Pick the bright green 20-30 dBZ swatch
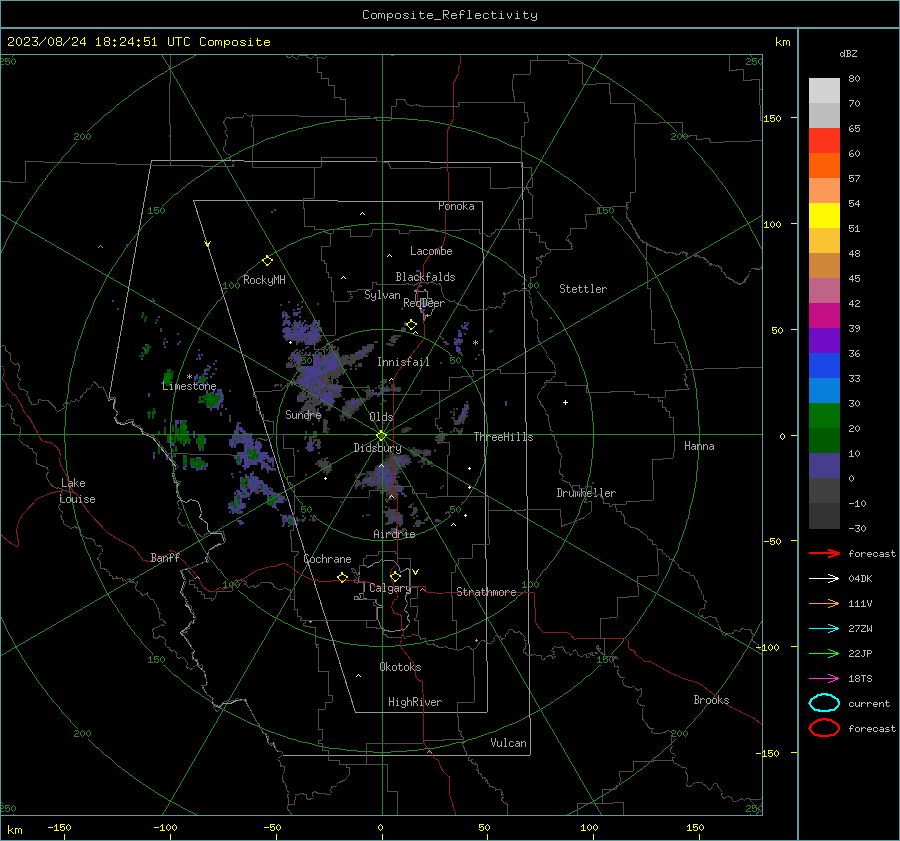 [x=824, y=416]
